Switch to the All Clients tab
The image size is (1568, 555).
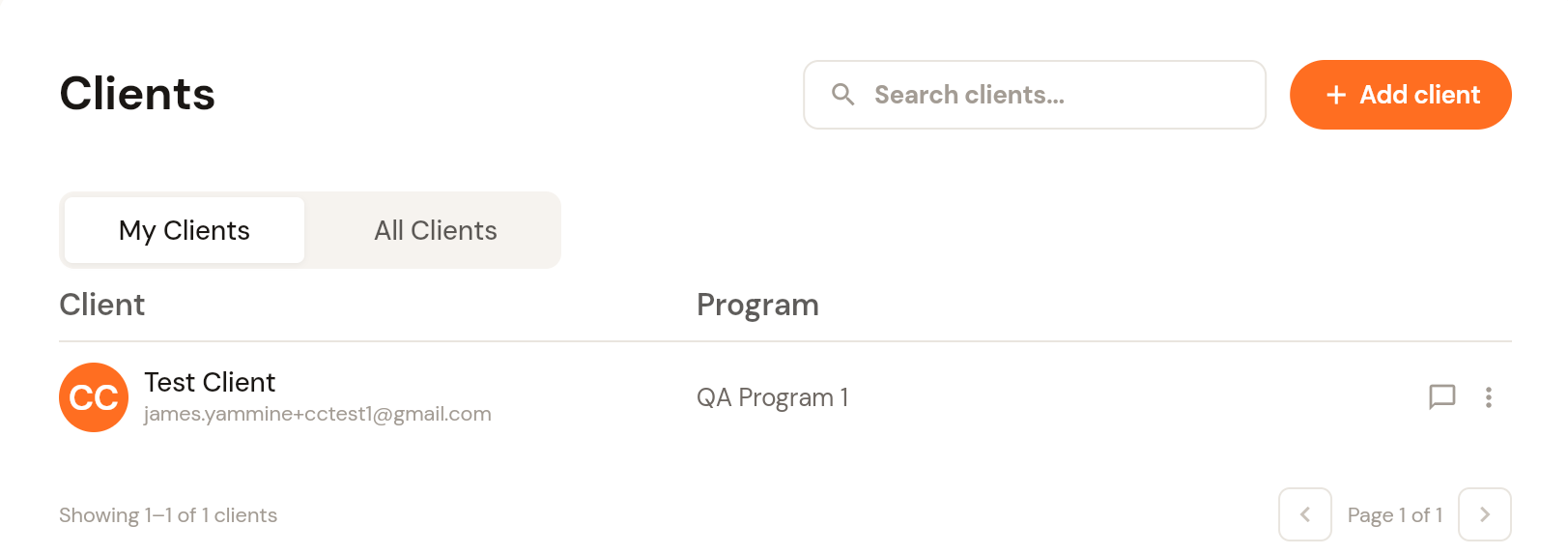coord(435,230)
